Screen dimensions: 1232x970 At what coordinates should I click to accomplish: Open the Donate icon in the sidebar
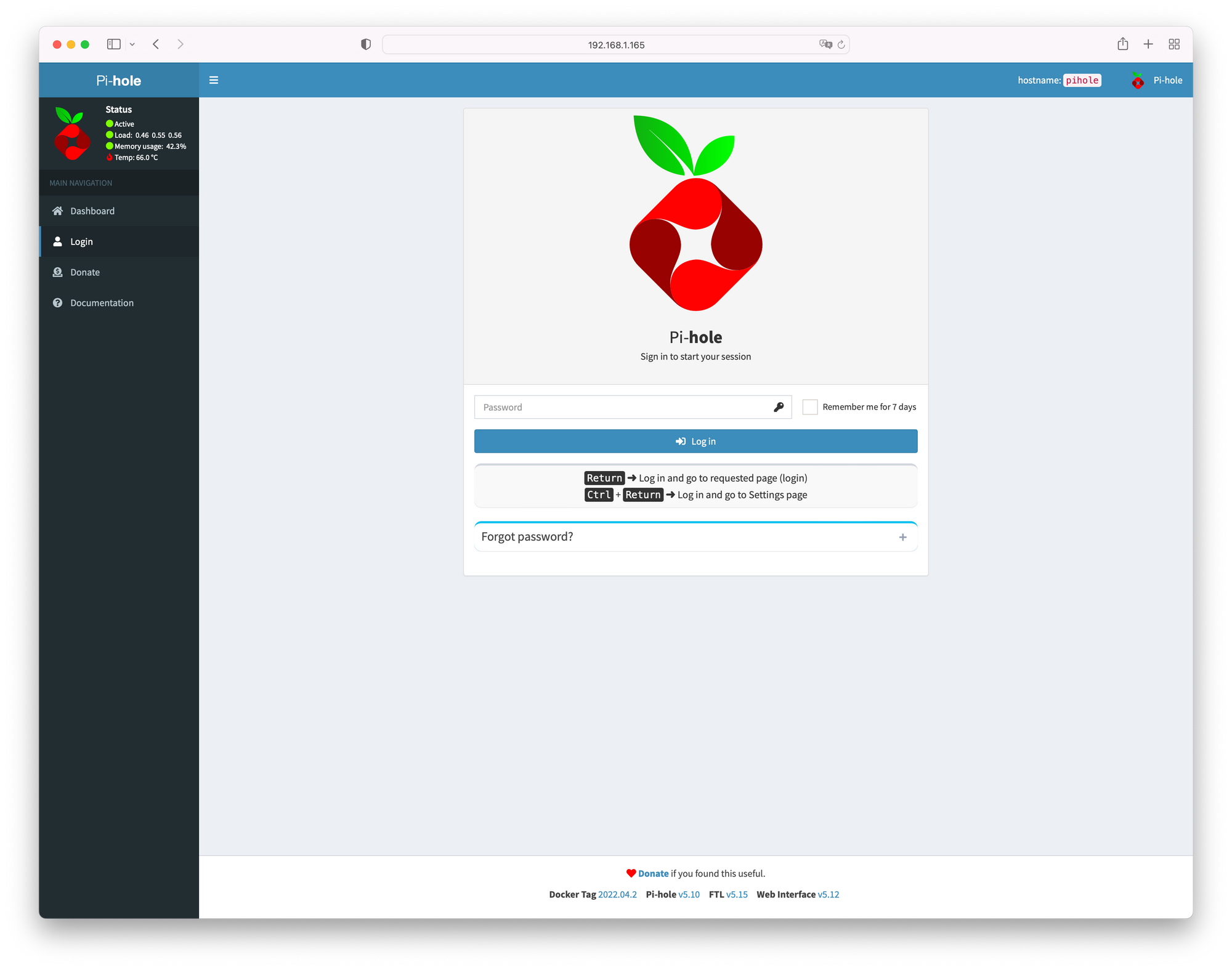click(57, 272)
